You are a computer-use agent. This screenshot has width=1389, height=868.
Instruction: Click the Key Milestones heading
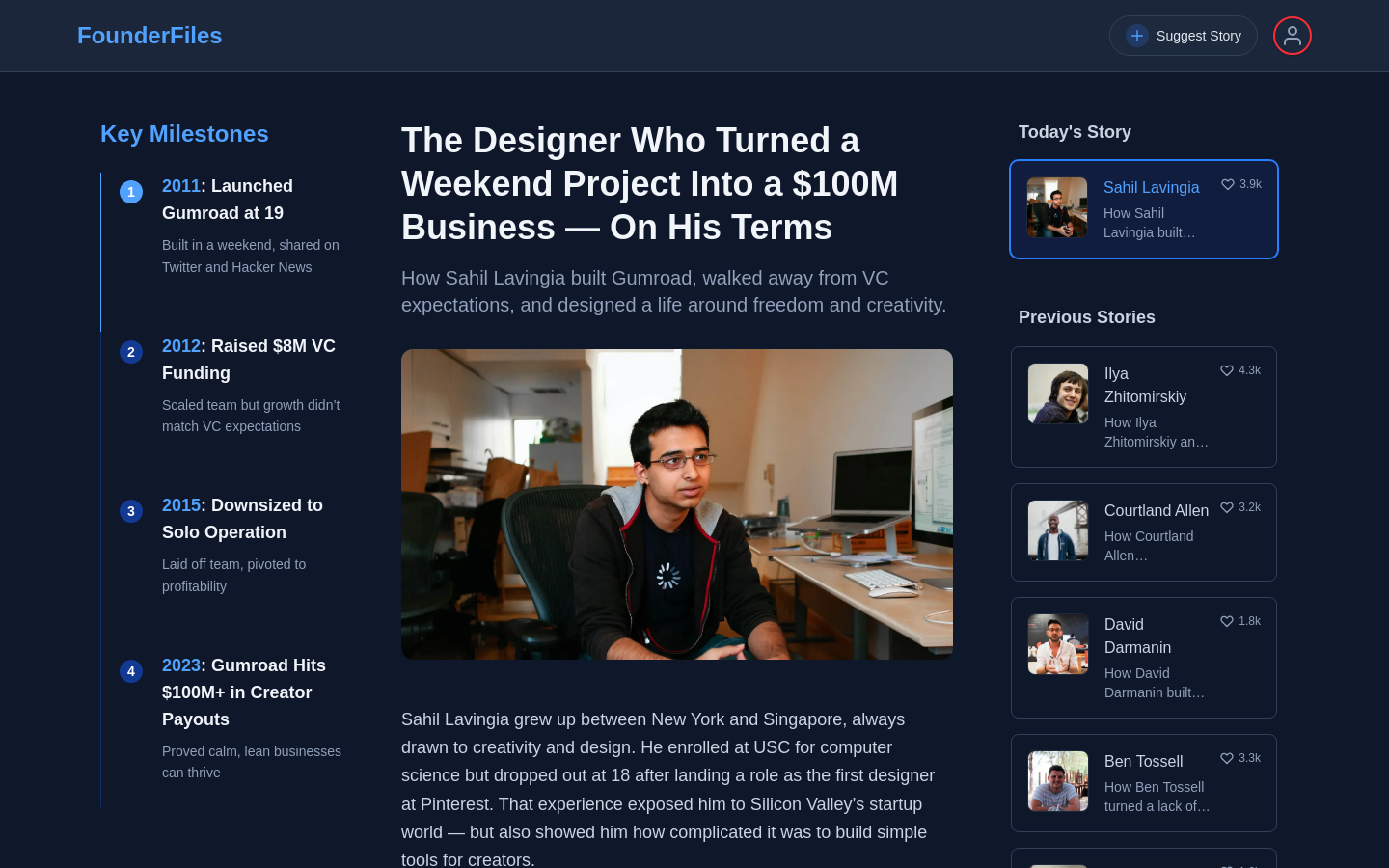(184, 134)
